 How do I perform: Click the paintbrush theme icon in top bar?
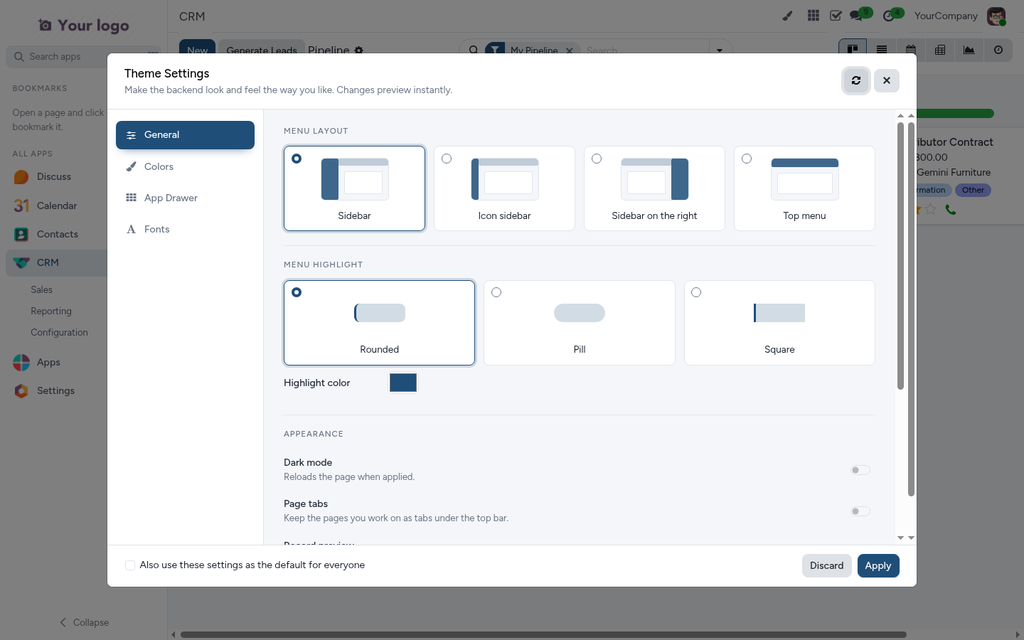tap(788, 16)
